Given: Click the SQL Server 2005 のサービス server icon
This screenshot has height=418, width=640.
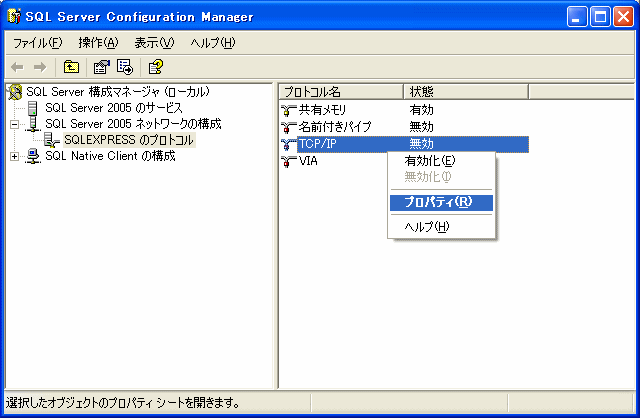Looking at the screenshot, I should [33, 108].
